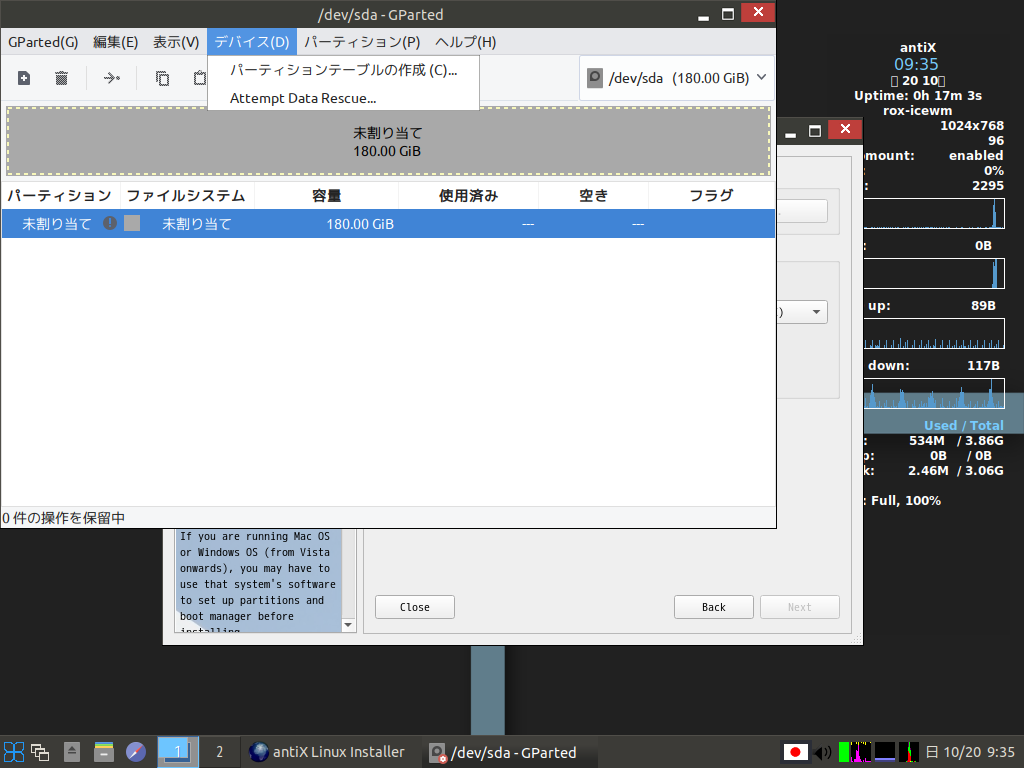This screenshot has height=768, width=1024.
Task: Close the installer window with the red X
Action: pyautogui.click(x=845, y=129)
